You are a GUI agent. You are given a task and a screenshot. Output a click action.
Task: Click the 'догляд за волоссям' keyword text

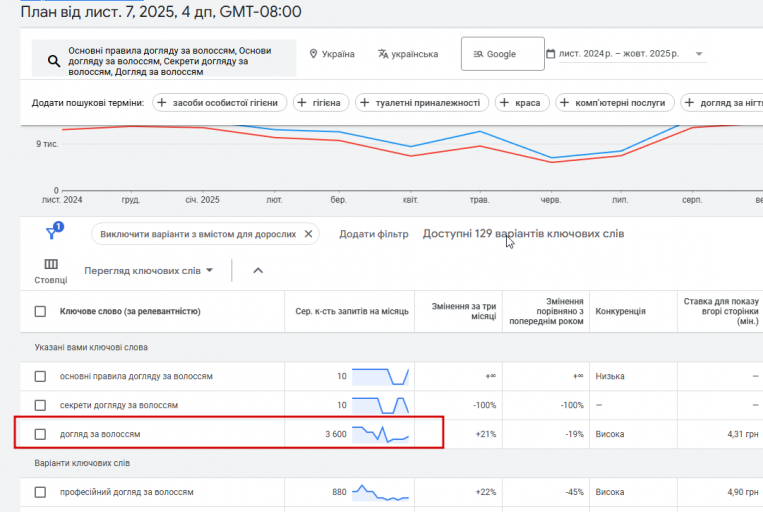coord(100,434)
